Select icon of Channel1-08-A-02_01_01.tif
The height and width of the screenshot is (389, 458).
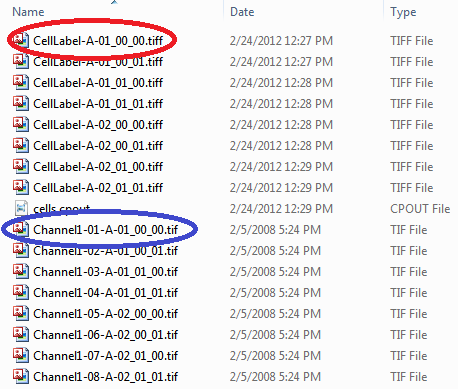pyautogui.click(x=21, y=376)
